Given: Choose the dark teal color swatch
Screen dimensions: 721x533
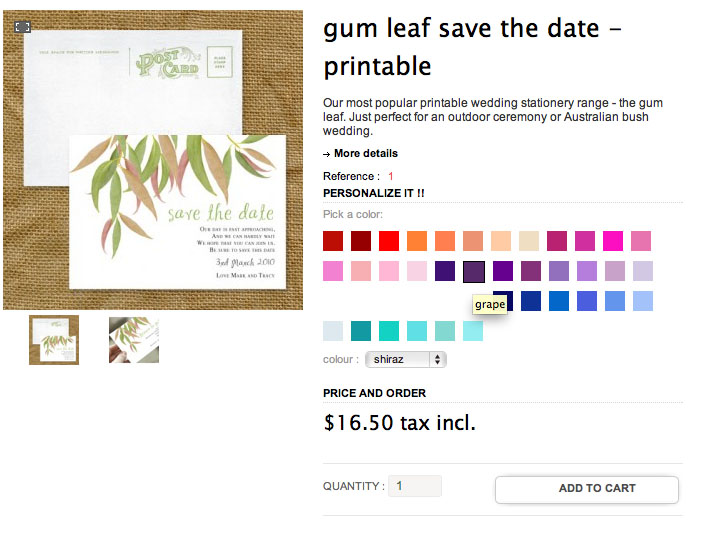Looking at the screenshot, I should pos(361,331).
